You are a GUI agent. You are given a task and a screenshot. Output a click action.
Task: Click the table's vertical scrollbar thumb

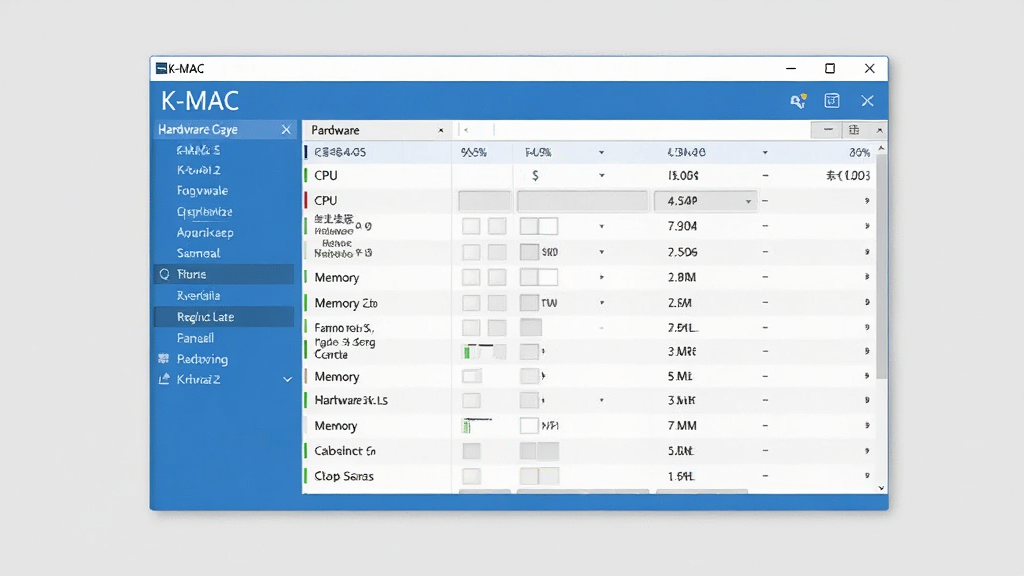coord(882,266)
